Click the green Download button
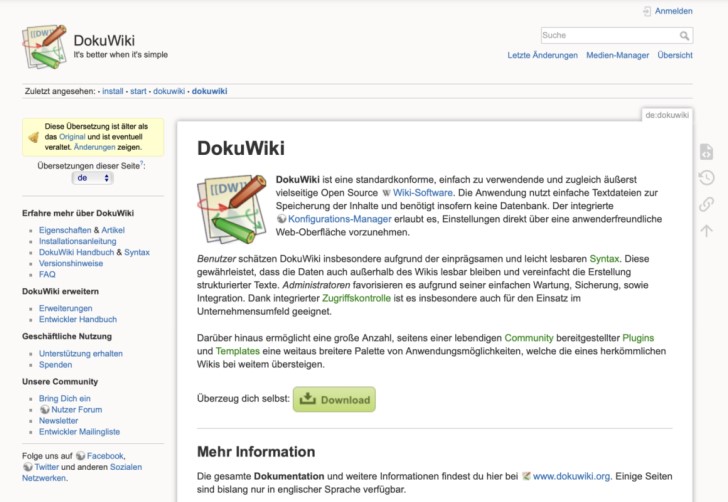Image resolution: width=728 pixels, height=502 pixels. pos(334,399)
